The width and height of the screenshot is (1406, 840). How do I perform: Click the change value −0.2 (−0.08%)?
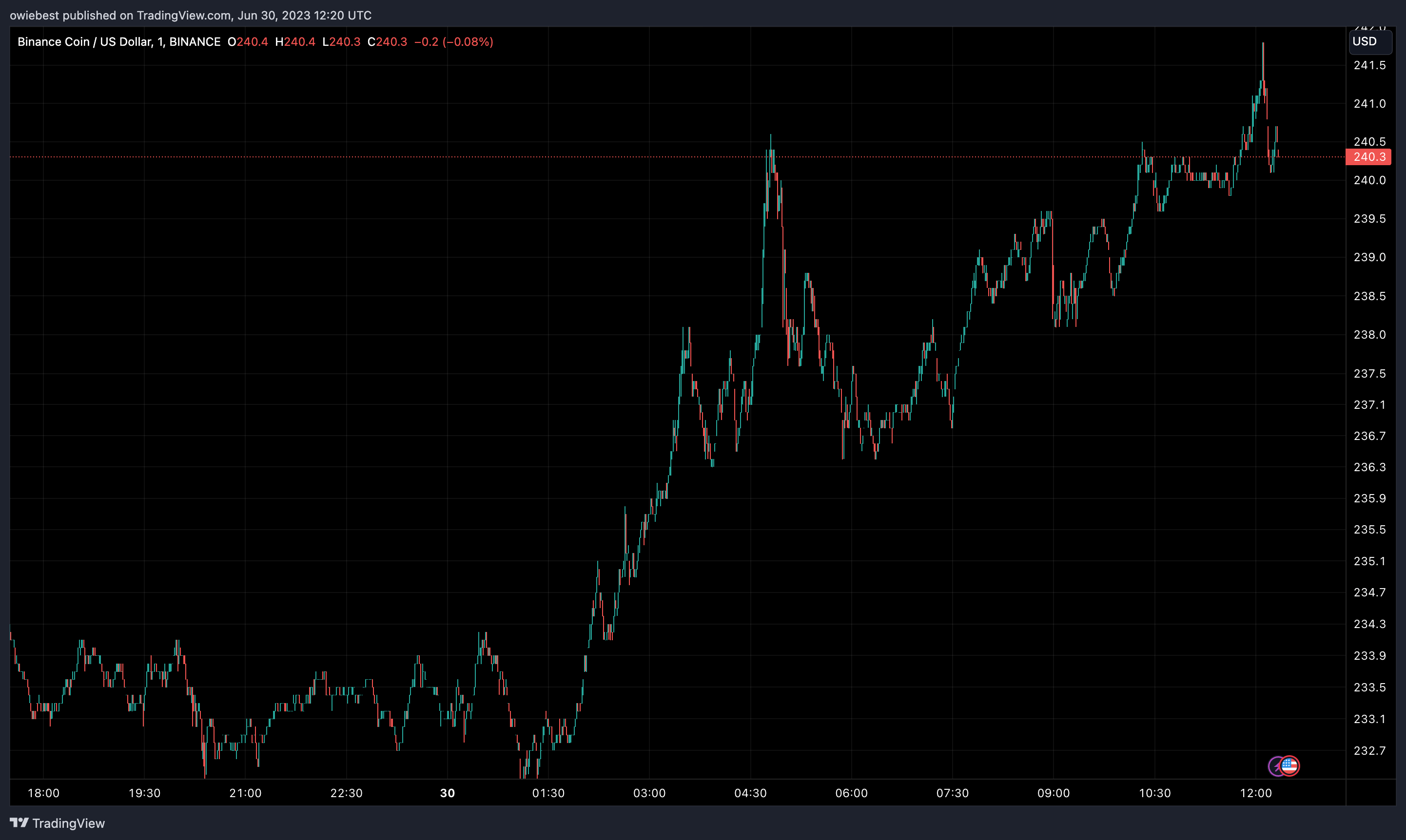(x=453, y=42)
